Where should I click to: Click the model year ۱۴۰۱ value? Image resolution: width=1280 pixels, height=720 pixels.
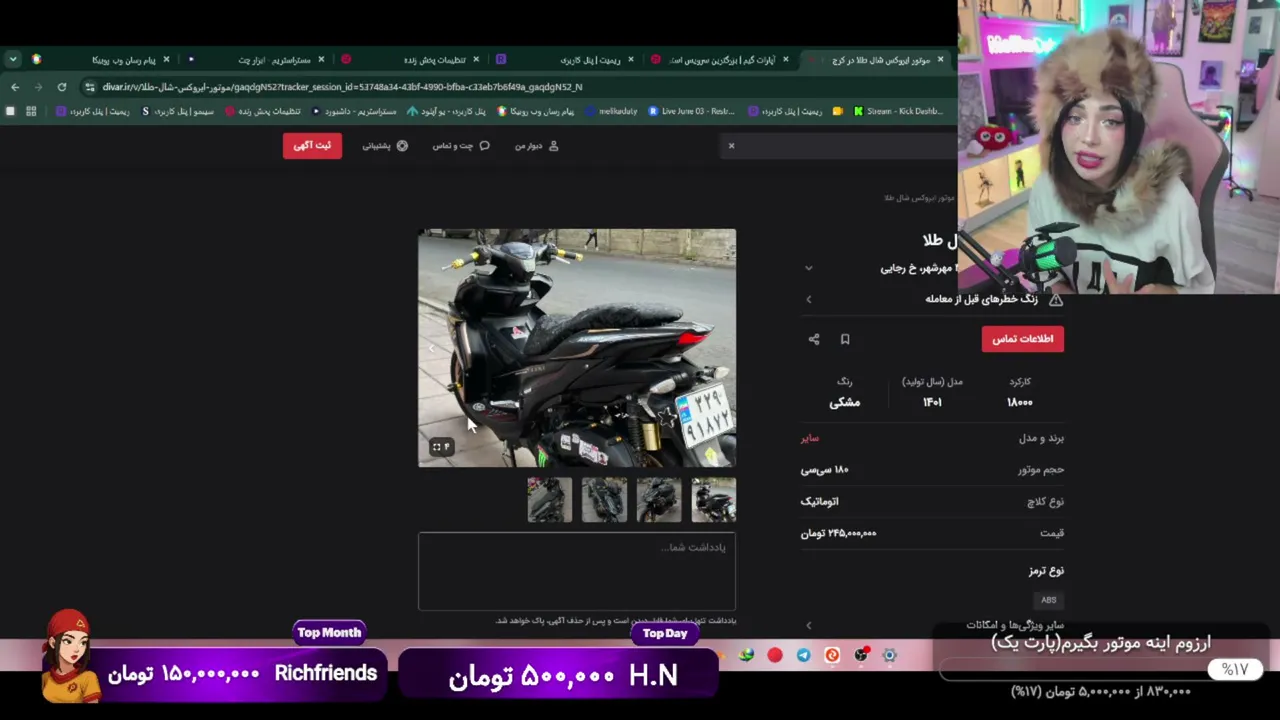[932, 402]
